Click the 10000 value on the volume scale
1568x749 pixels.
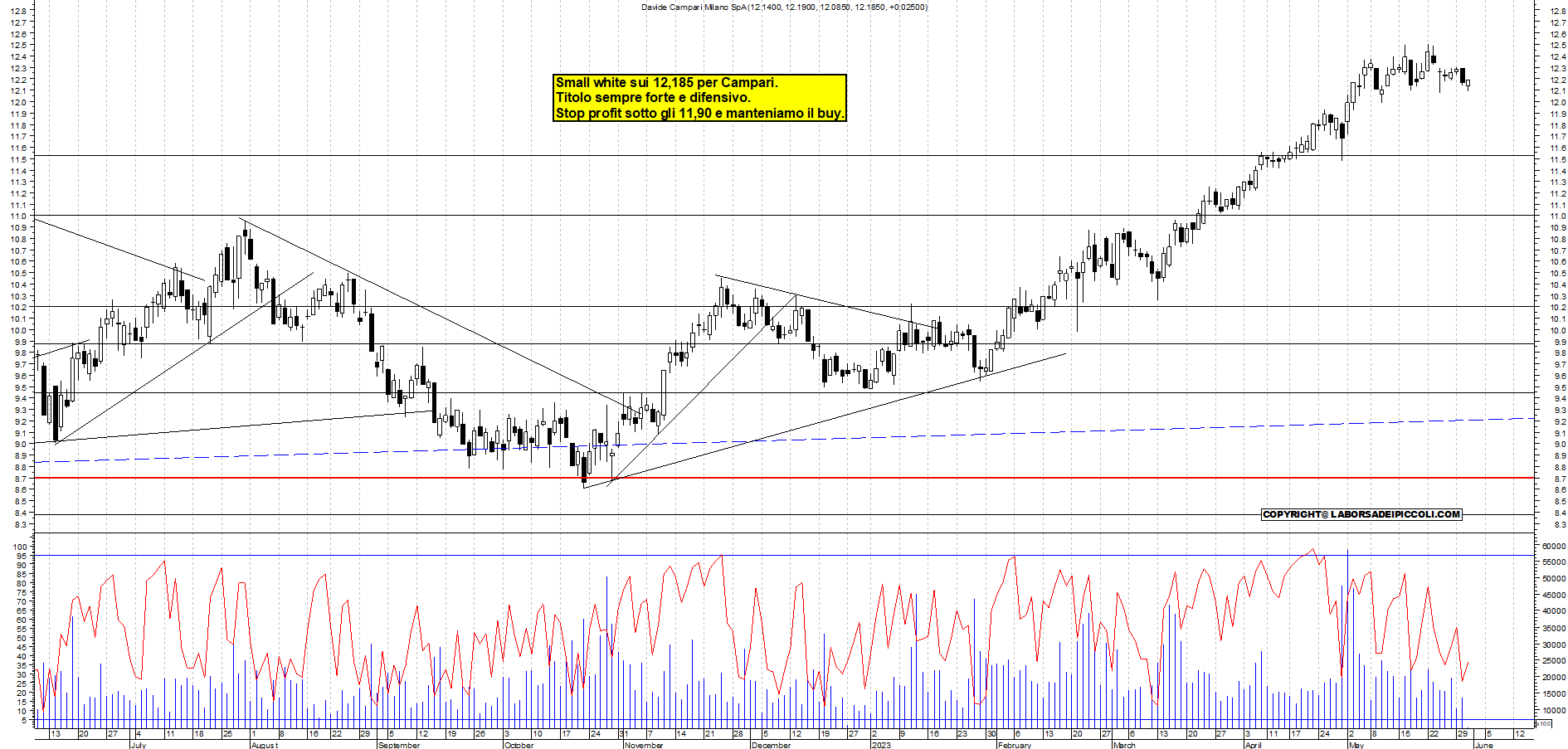point(1554,711)
